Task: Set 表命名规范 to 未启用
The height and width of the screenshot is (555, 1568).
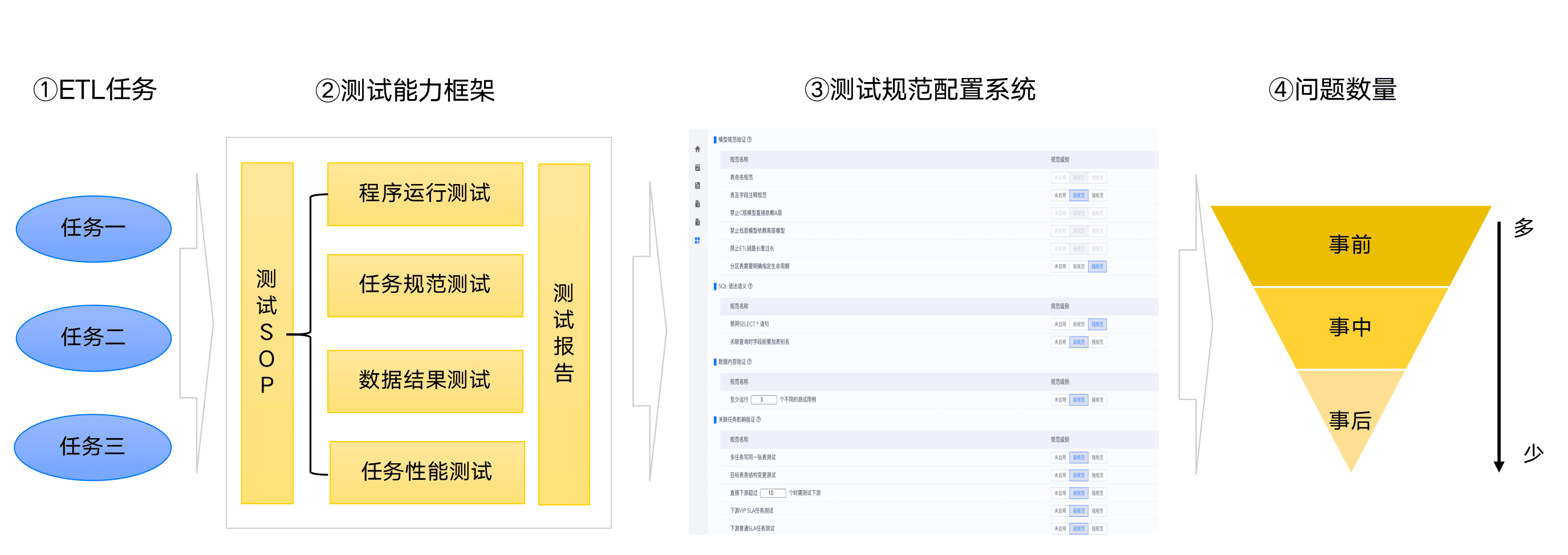Action: [x=1060, y=178]
